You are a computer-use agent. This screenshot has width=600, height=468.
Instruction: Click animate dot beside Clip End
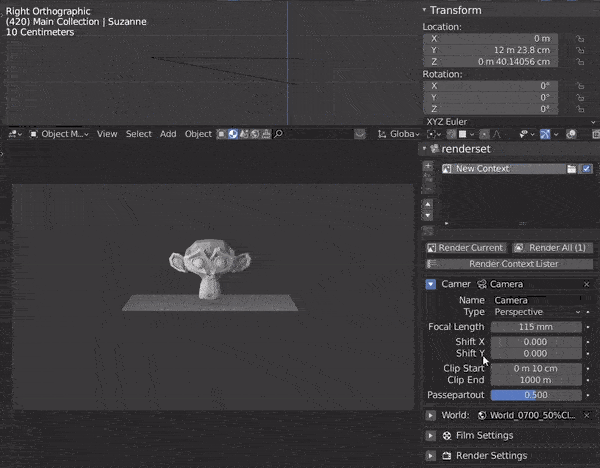click(x=588, y=380)
